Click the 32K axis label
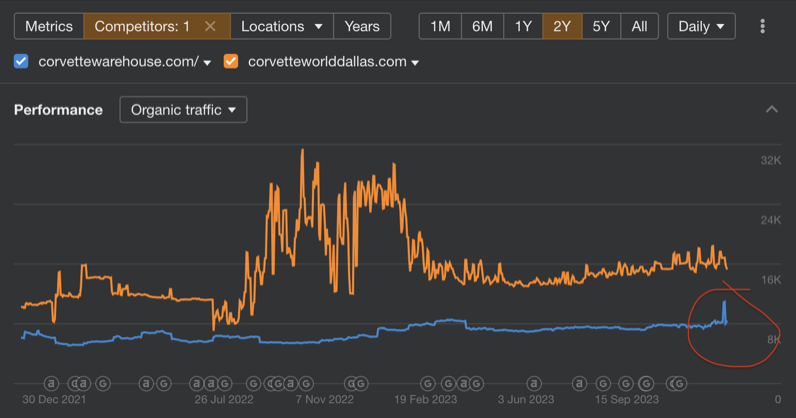Image resolution: width=796 pixels, height=418 pixels. click(x=771, y=160)
